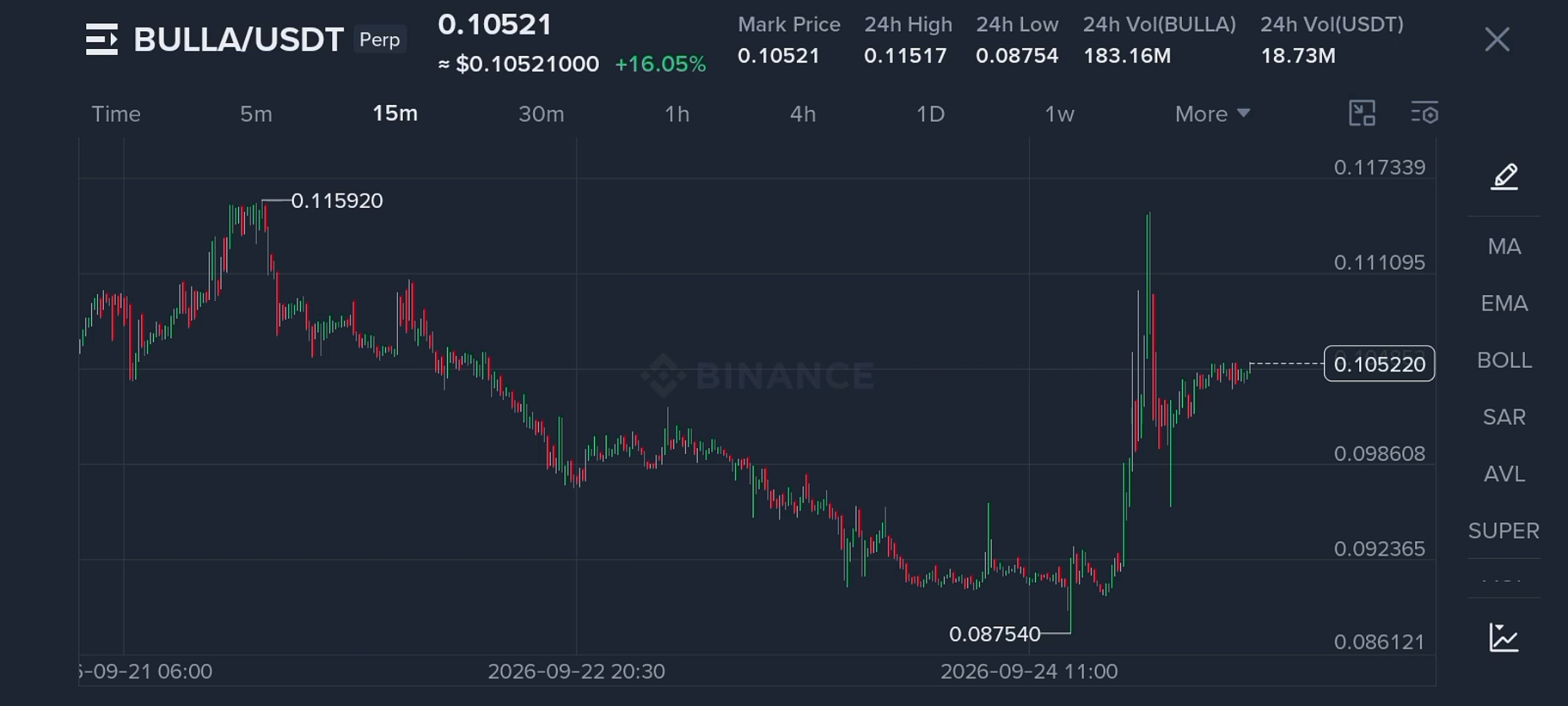Close the chart view with X icon
Viewport: 1568px width, 706px height.
coord(1497,40)
